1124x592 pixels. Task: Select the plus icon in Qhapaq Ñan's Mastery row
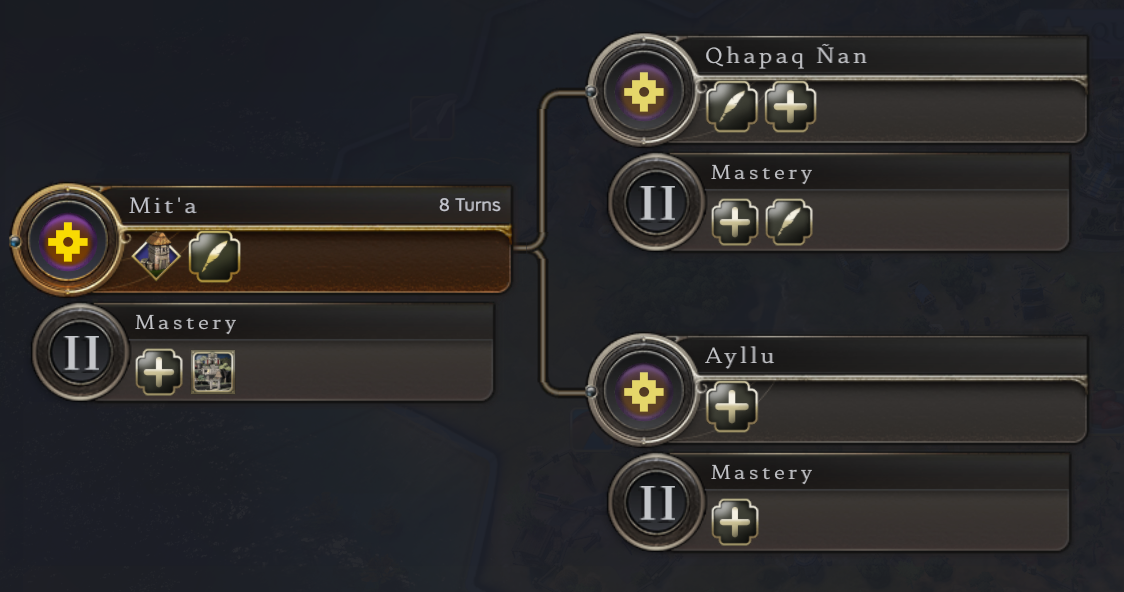click(x=735, y=222)
